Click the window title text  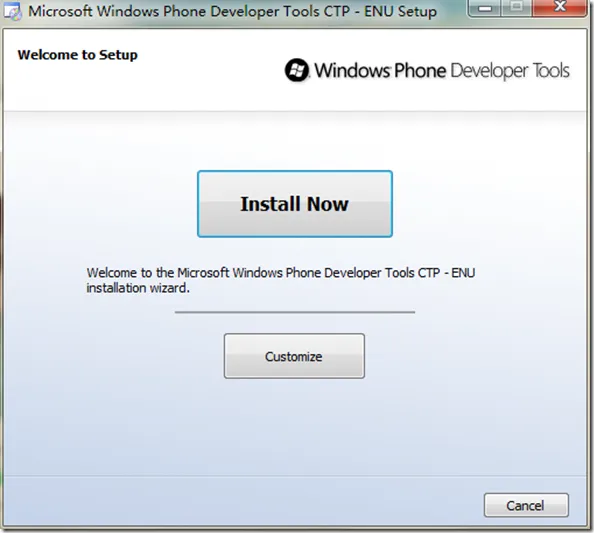pyautogui.click(x=232, y=11)
